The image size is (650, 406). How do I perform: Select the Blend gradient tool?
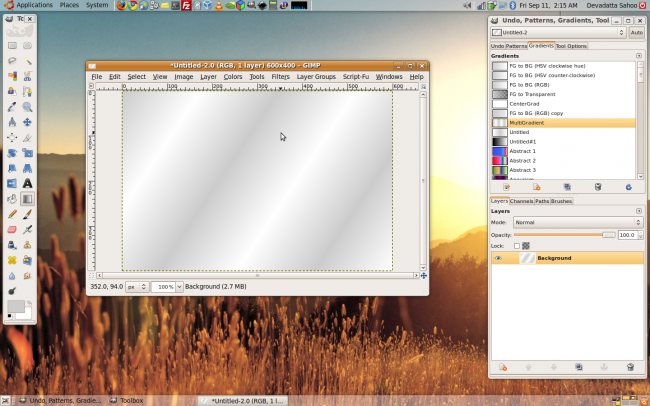pyautogui.click(x=27, y=199)
